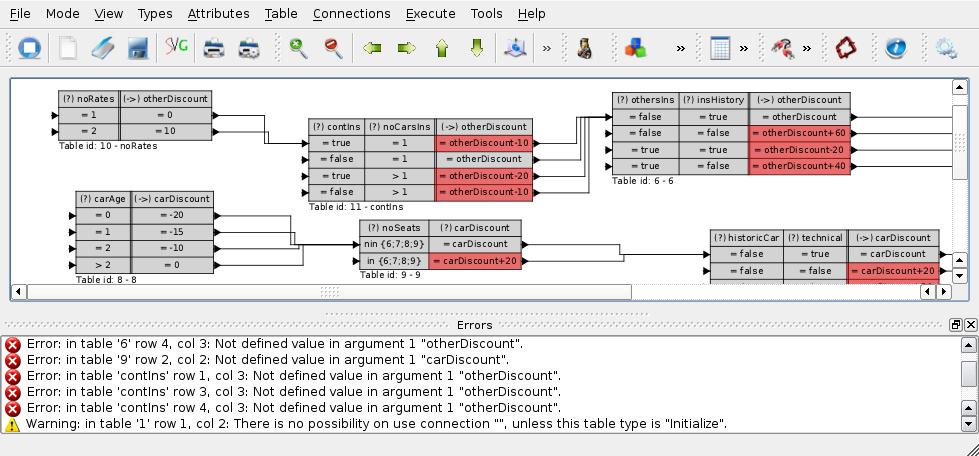Click scroll-up arrow of Errors list scrollbar

[968, 344]
